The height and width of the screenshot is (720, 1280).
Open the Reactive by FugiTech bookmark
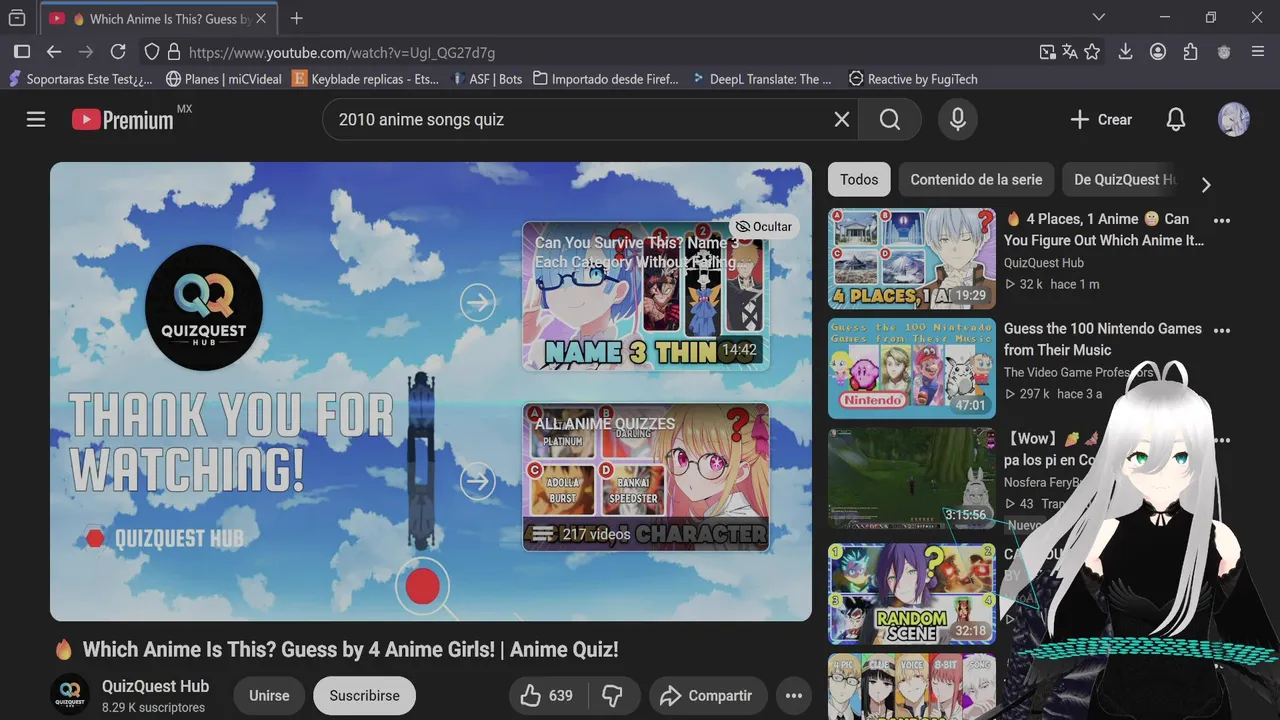coord(913,79)
